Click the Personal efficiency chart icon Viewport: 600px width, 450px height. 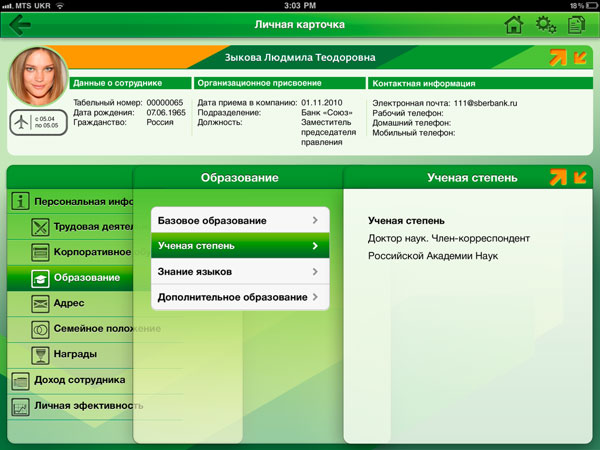(20, 406)
